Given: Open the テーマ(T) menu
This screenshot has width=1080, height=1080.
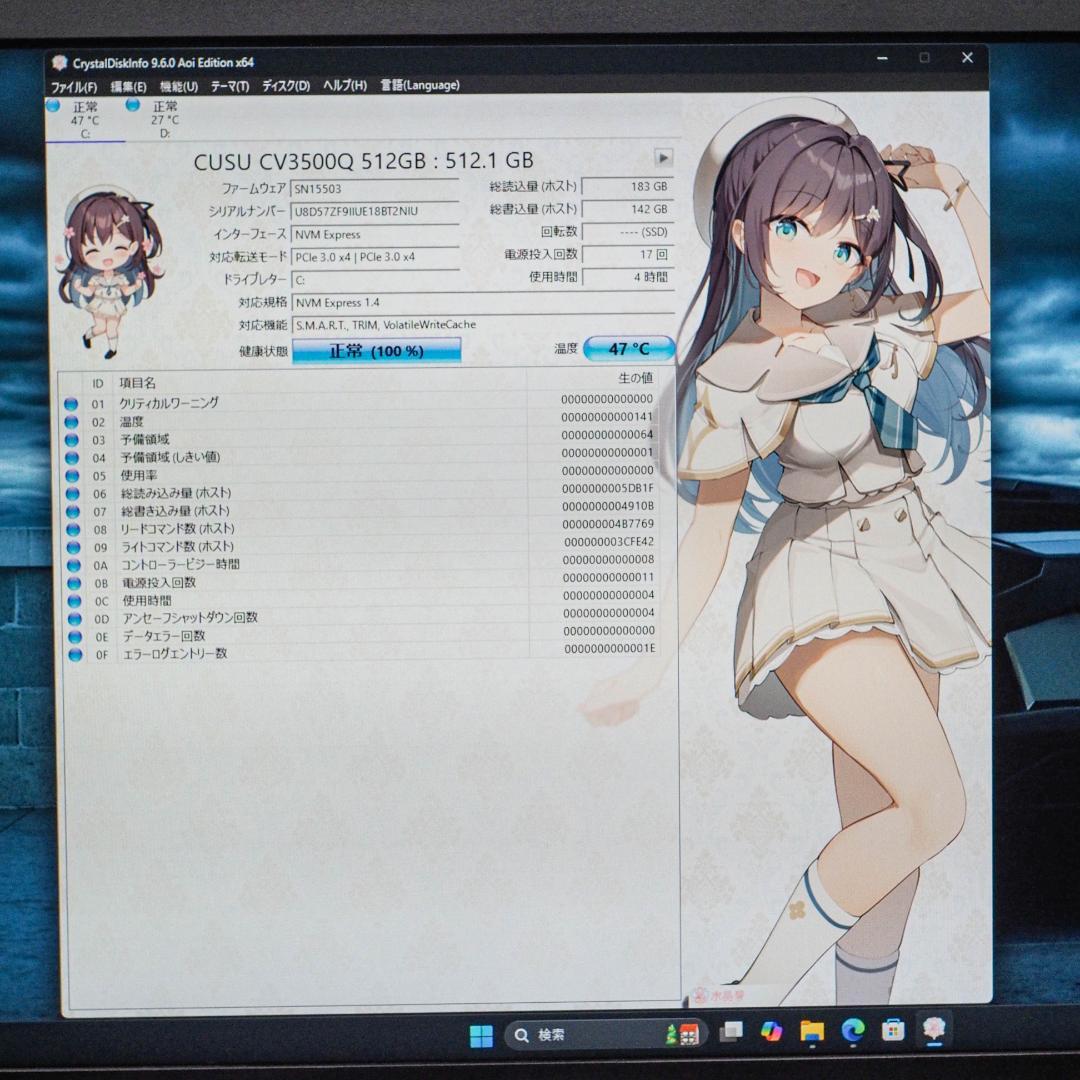Looking at the screenshot, I should (229, 86).
